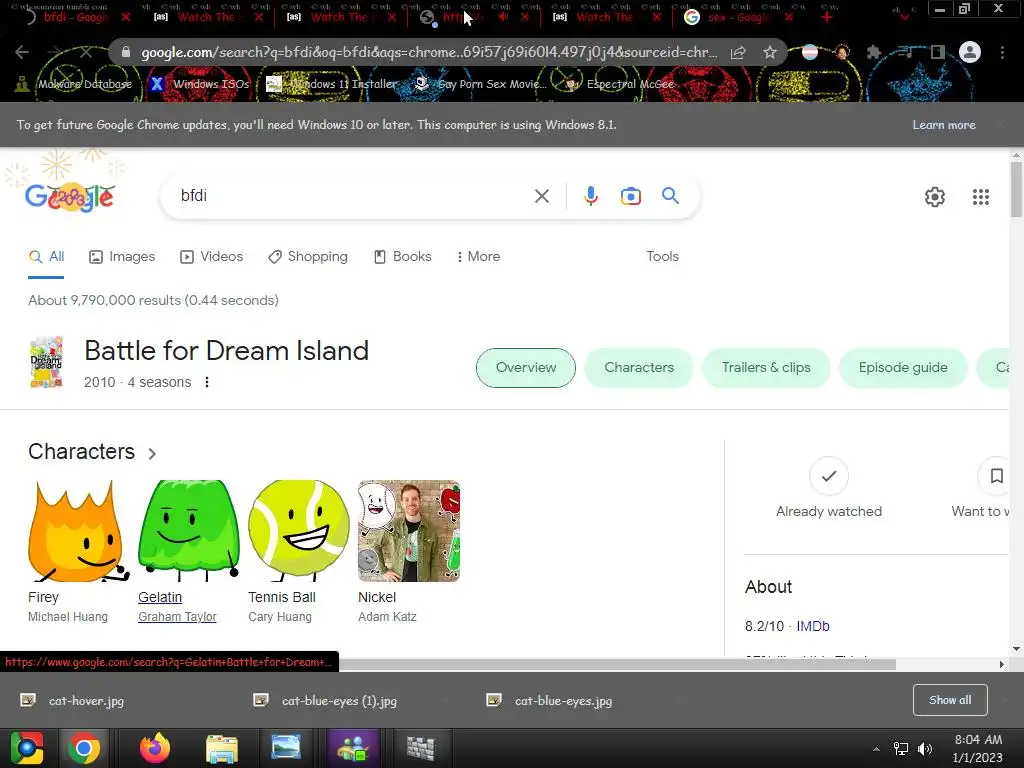1024x768 pixels.
Task: Switch to Images results tab
Action: 122,257
